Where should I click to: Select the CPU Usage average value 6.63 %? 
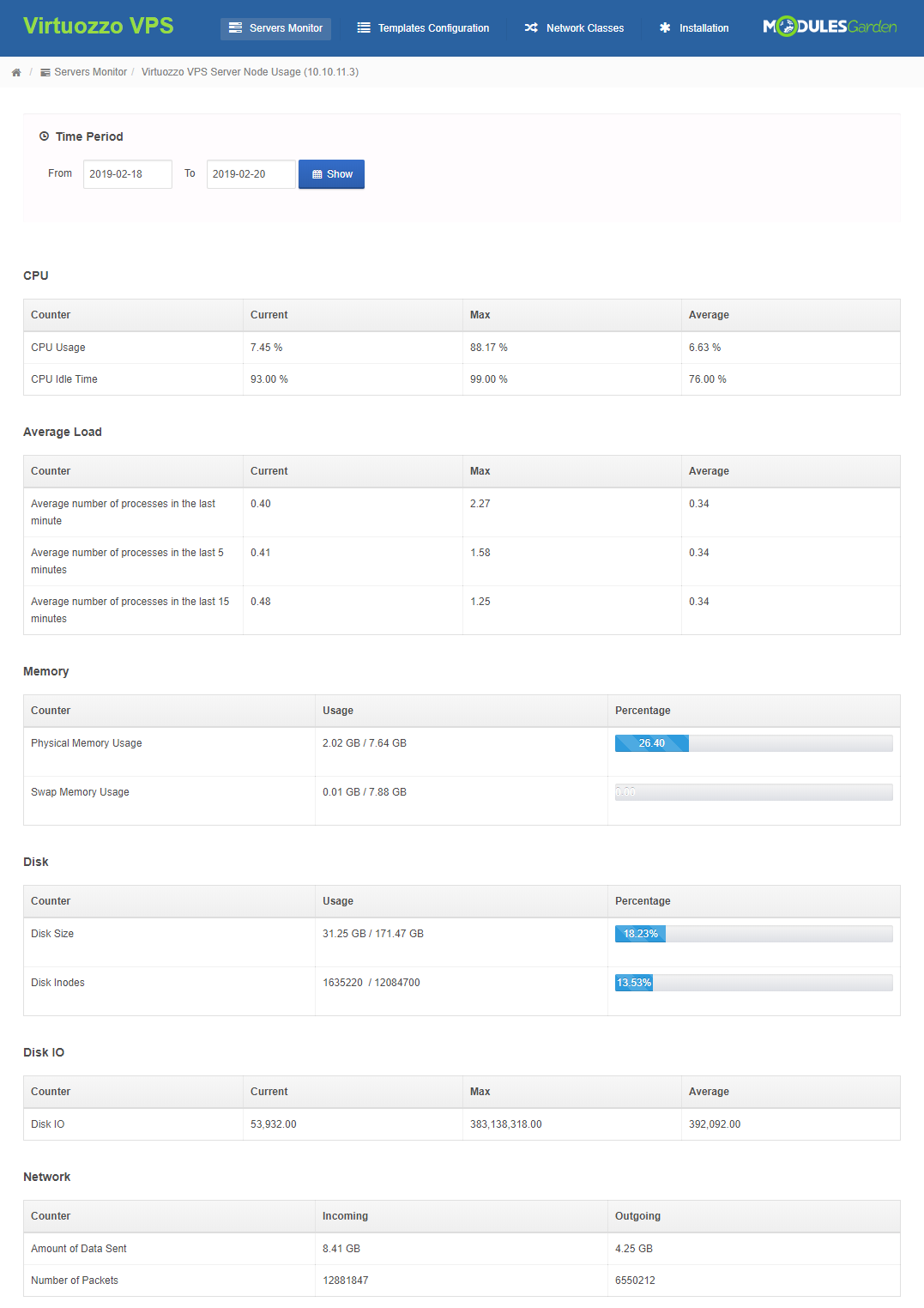click(704, 348)
